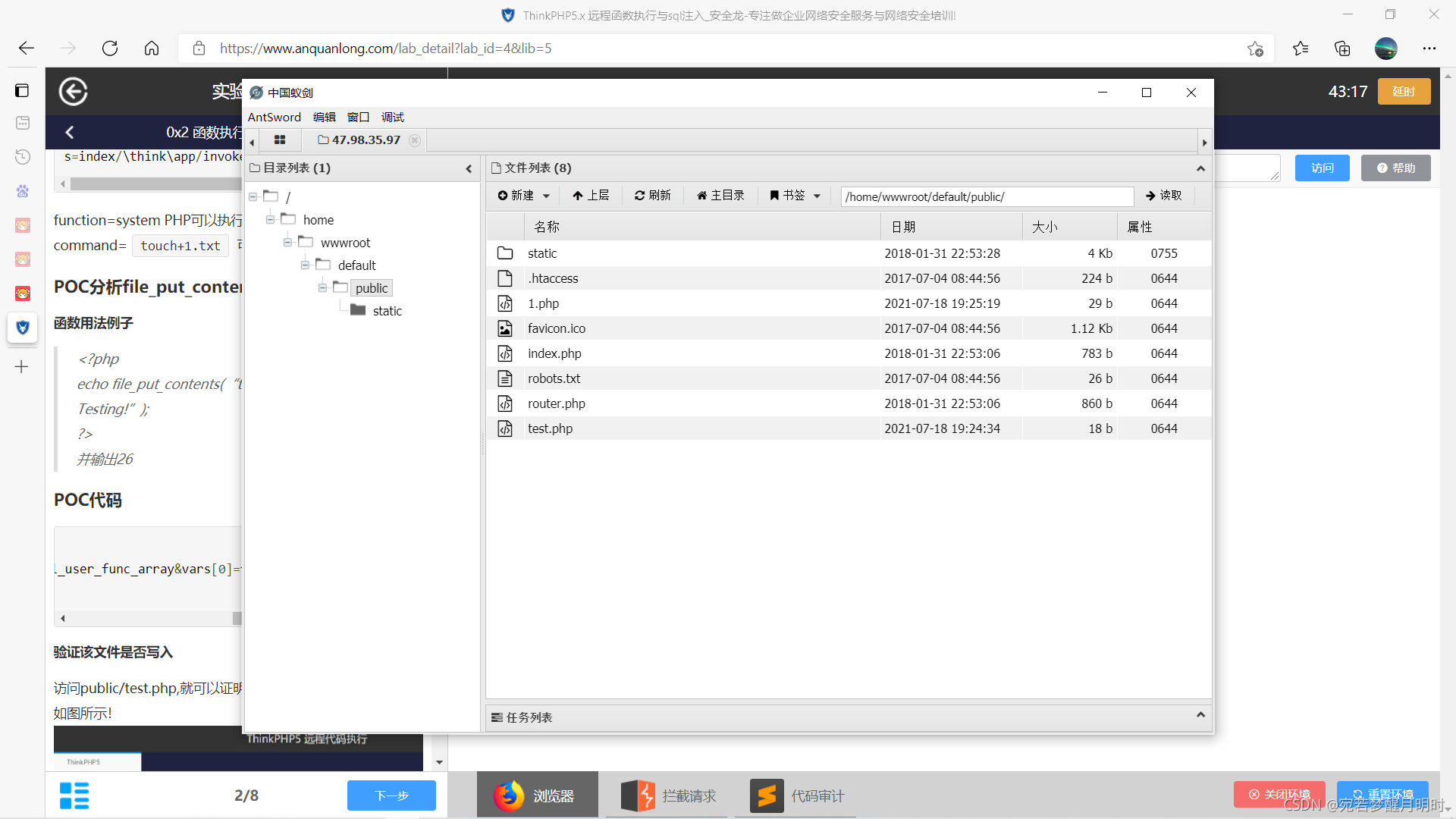Open the favorites list icon
Image resolution: width=1456 pixels, height=819 pixels.
click(1301, 49)
